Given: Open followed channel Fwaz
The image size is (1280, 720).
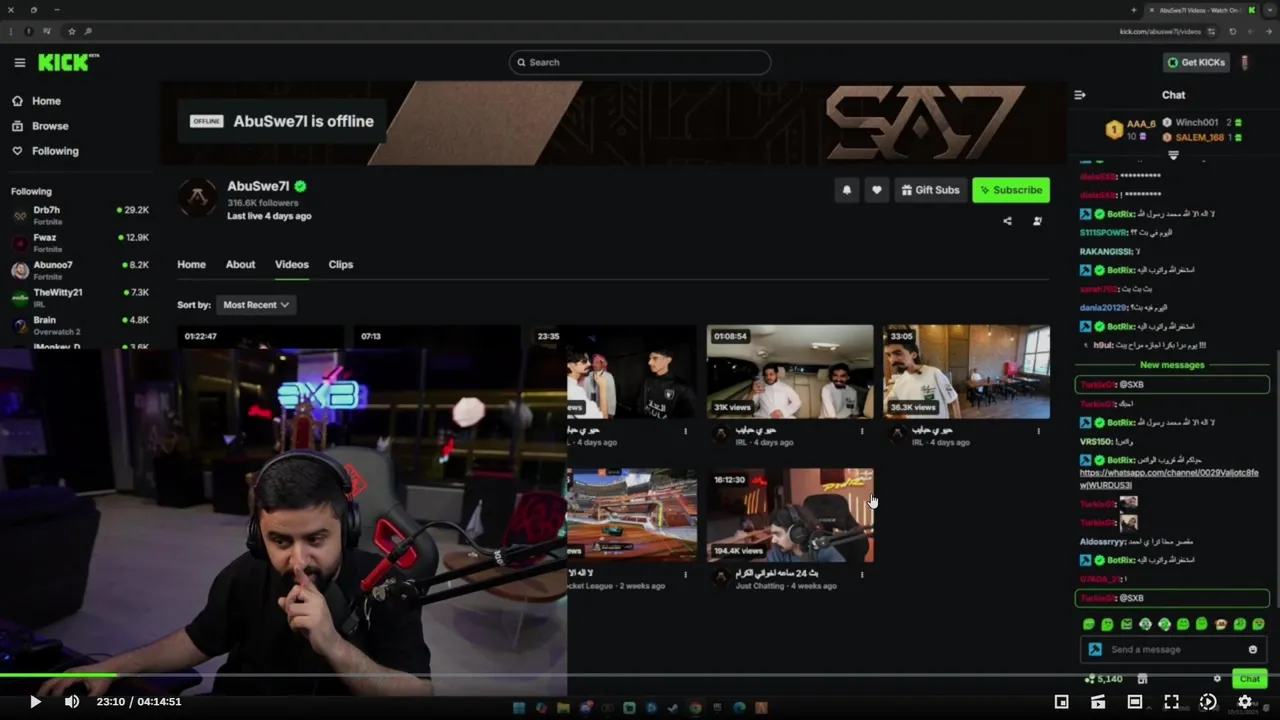Looking at the screenshot, I should (80, 243).
